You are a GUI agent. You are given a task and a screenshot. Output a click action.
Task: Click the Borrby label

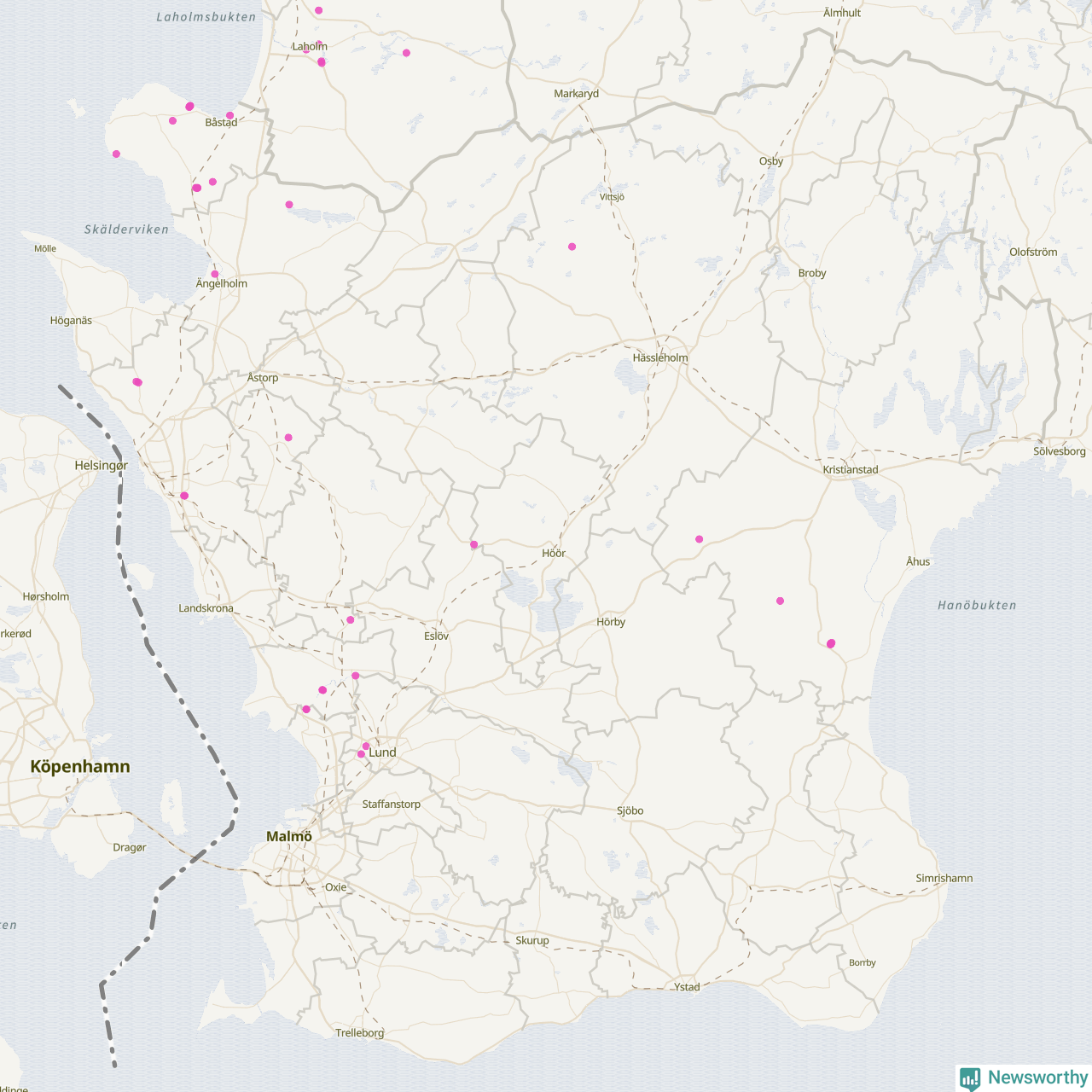click(863, 962)
